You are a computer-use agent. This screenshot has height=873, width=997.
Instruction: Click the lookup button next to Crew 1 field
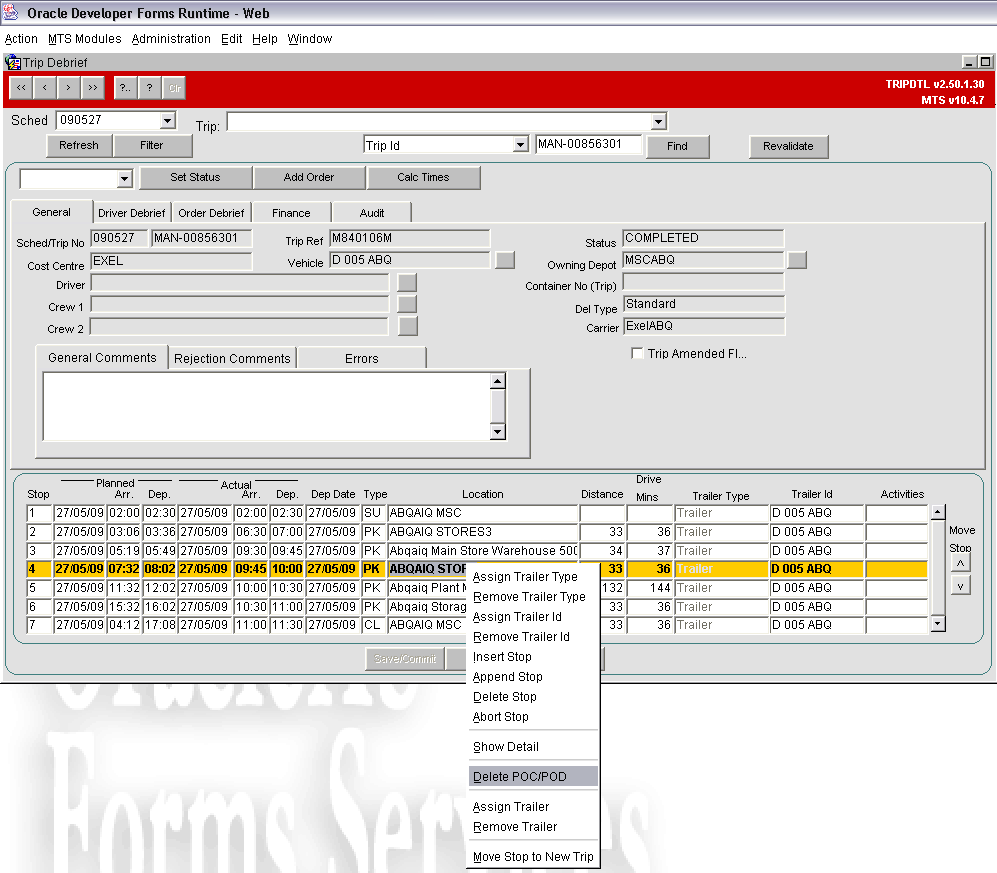pos(407,304)
